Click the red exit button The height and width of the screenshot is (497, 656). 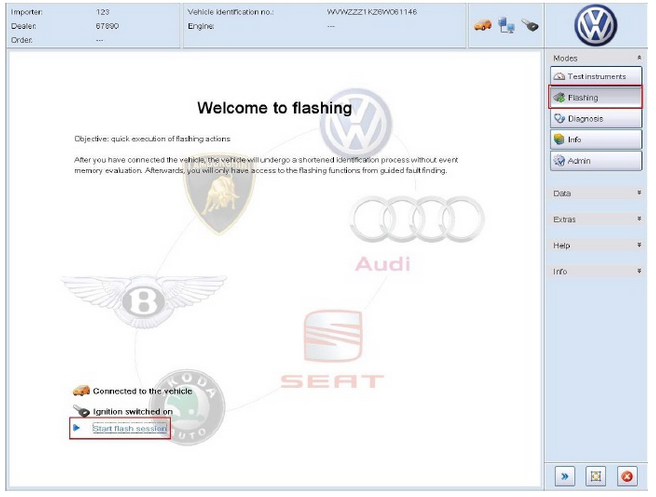627,476
